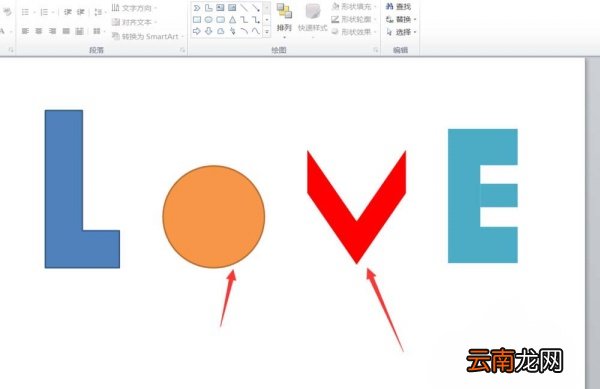
Task: Open the 转换为 SmartArt dropdown
Action: 148,36
